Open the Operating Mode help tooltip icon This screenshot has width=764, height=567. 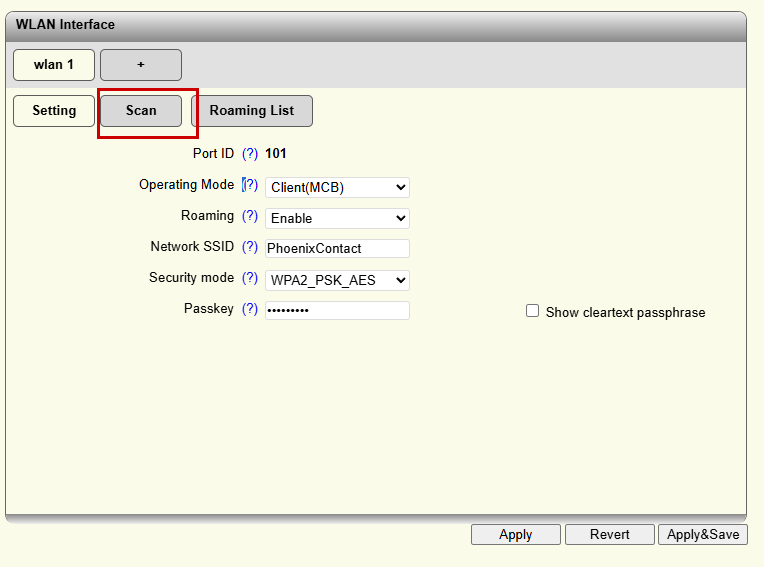click(250, 185)
